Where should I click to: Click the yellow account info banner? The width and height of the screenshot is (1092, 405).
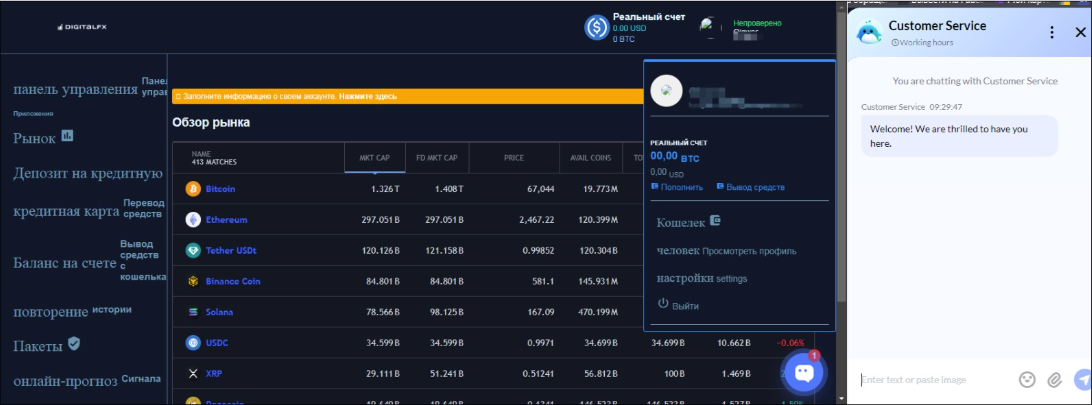click(x=407, y=96)
